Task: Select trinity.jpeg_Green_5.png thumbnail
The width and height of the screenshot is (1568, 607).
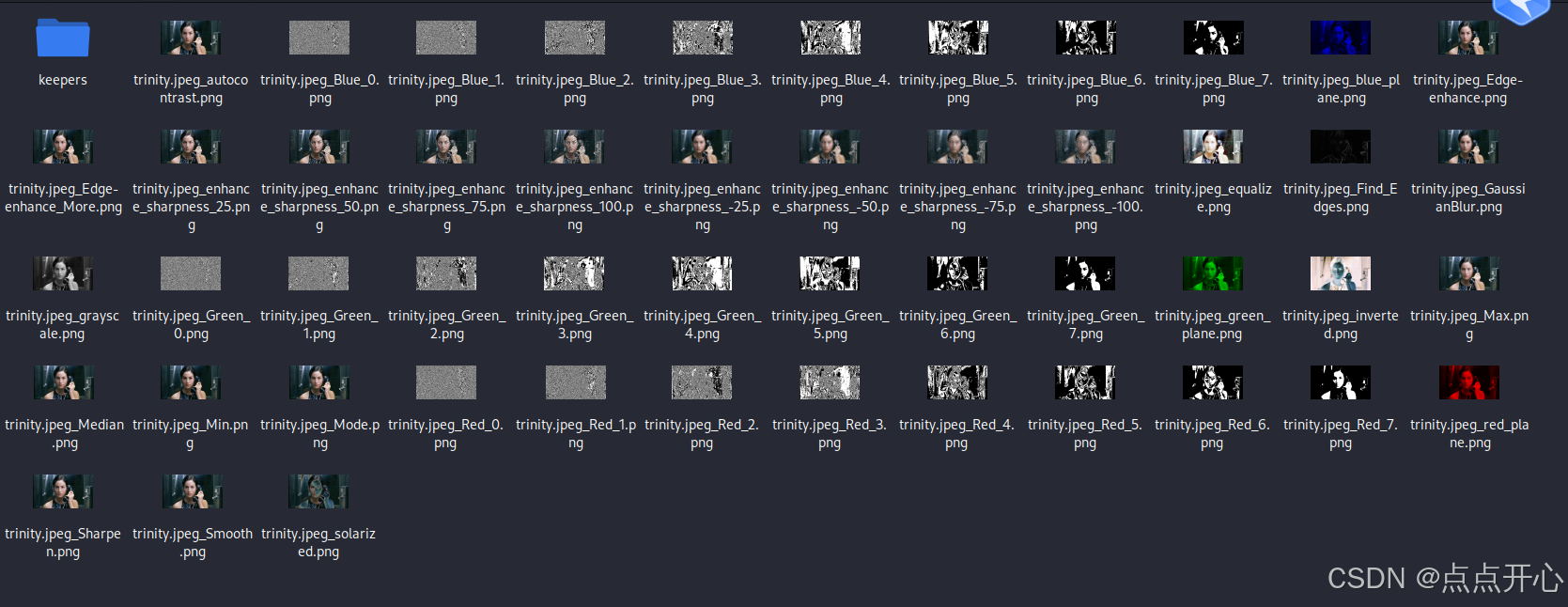Action: tap(831, 273)
